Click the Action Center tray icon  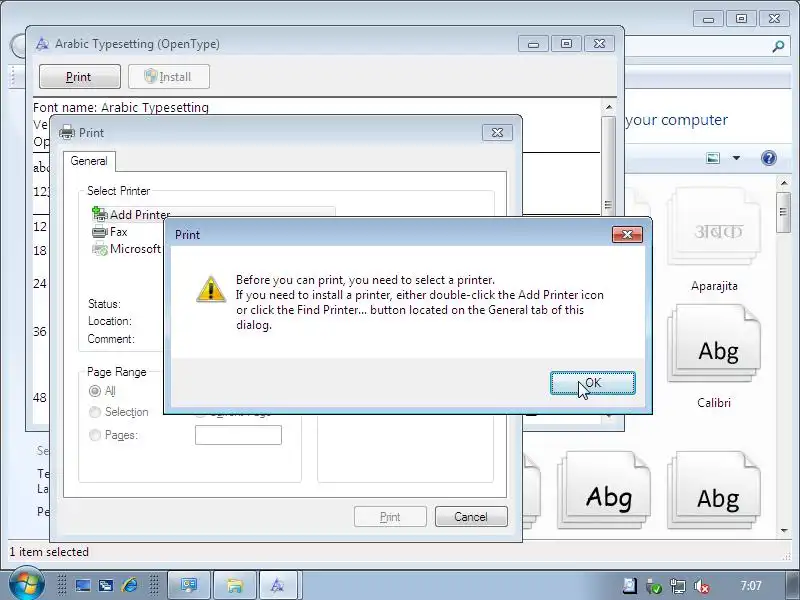tap(630, 586)
